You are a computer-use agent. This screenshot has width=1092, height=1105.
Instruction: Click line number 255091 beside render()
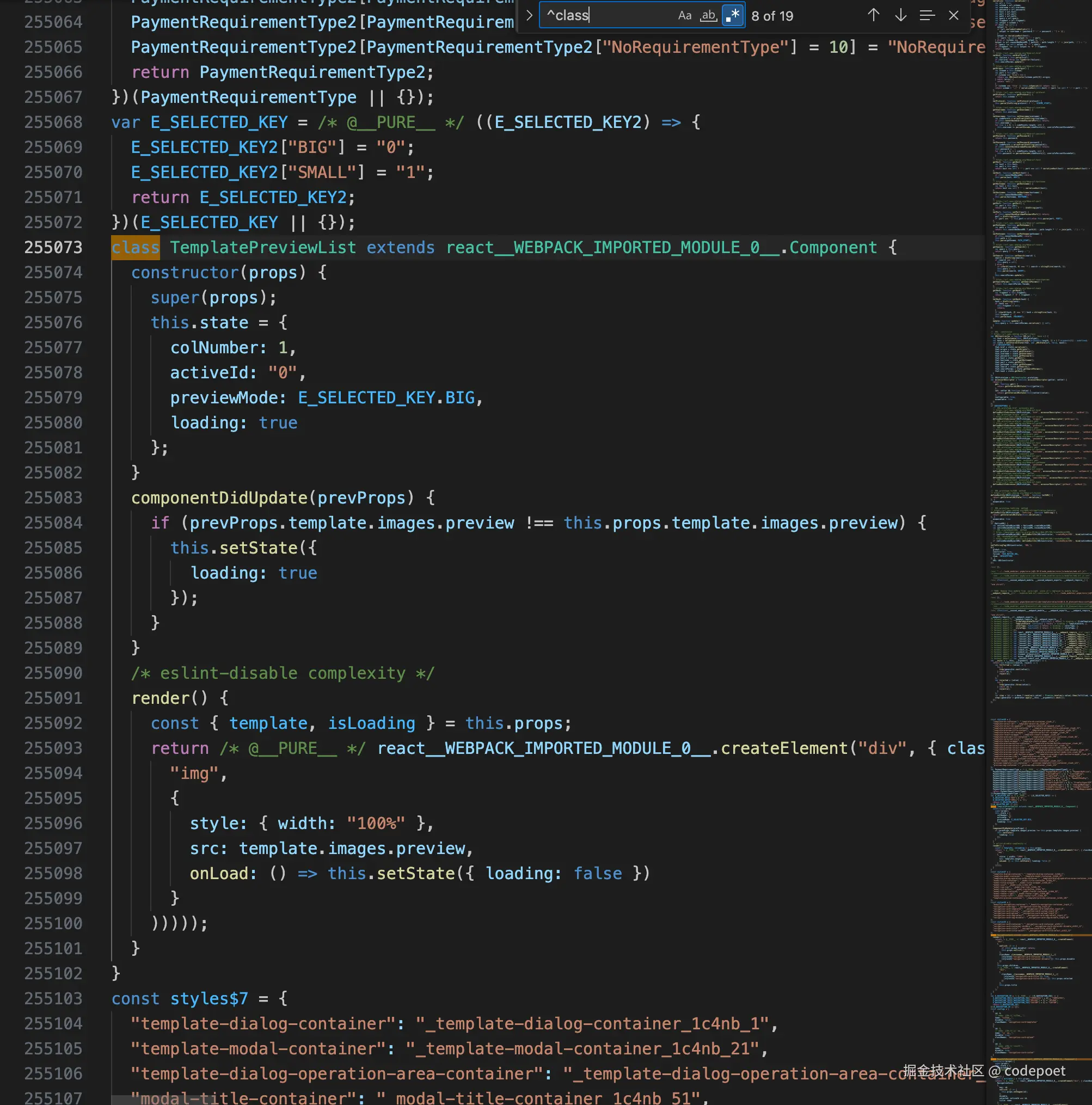coord(53,698)
